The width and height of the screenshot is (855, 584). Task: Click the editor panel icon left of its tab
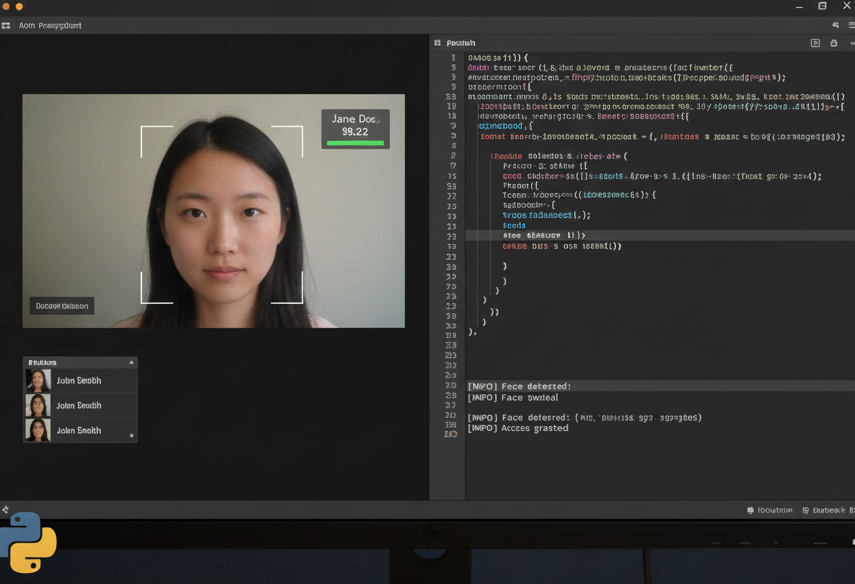coord(438,43)
